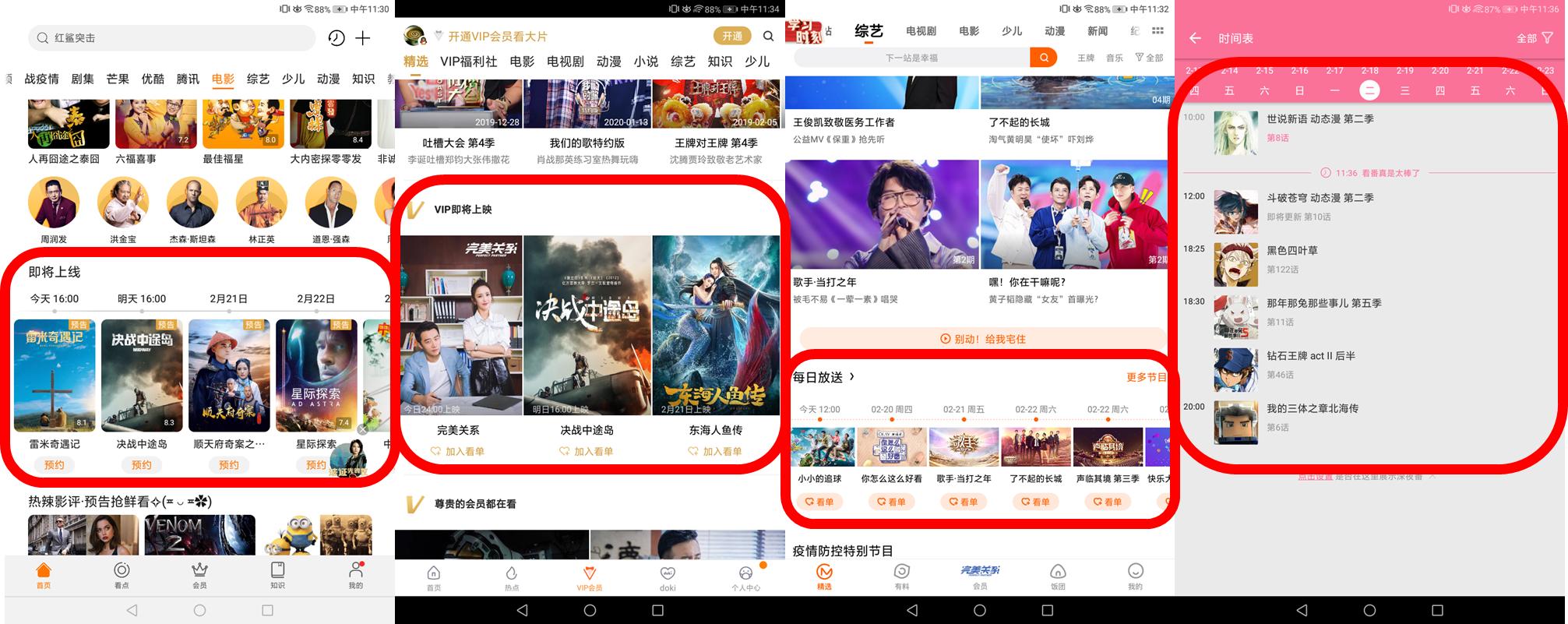
Task: Select the 2-16 日 date in timetable
Action: (x=1299, y=81)
